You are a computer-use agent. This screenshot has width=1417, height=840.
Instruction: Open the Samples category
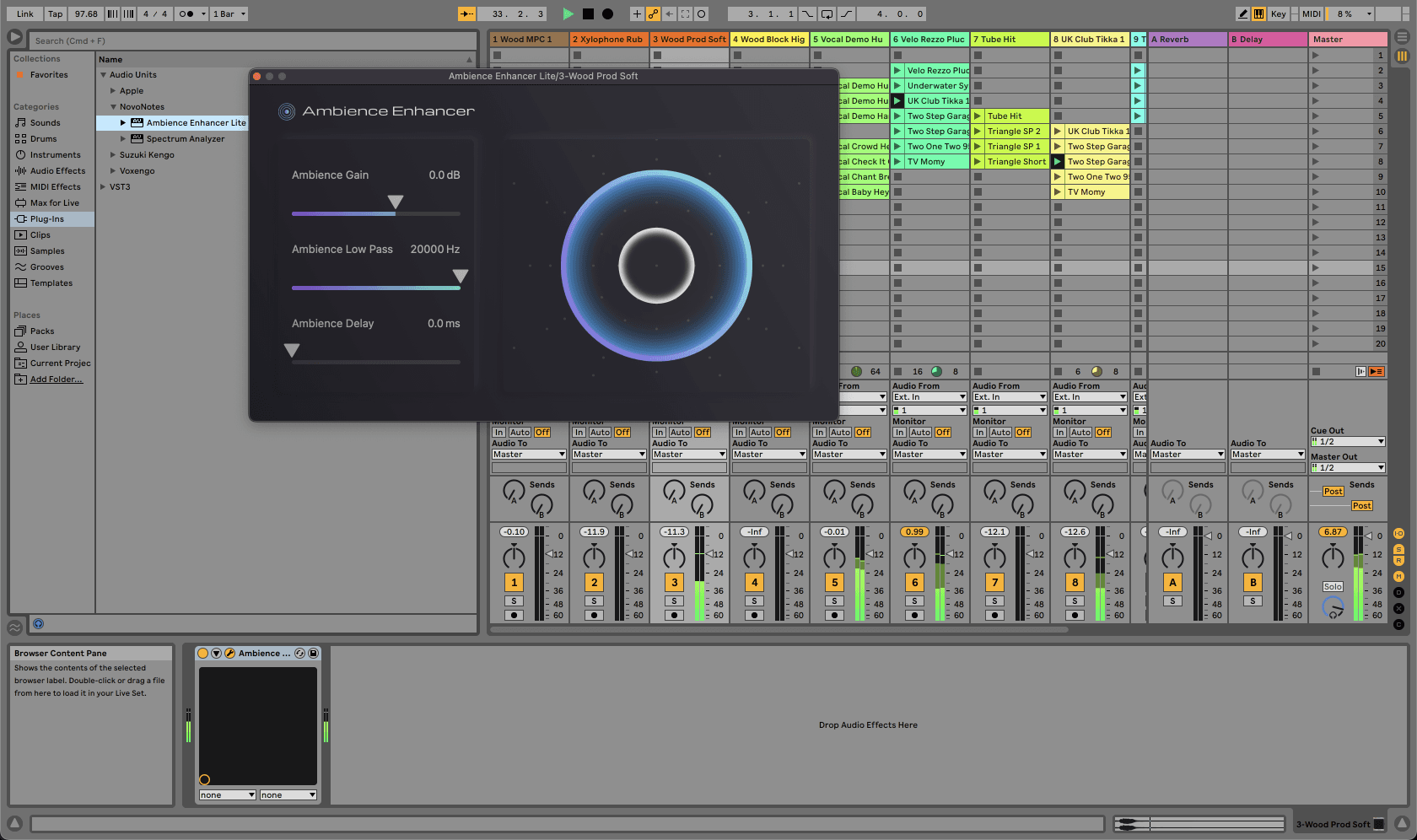(x=47, y=251)
